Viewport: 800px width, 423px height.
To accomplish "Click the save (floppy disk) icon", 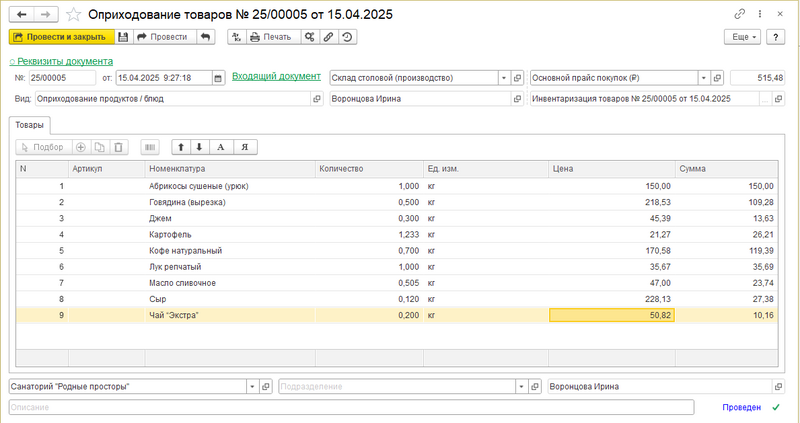I will point(123,37).
